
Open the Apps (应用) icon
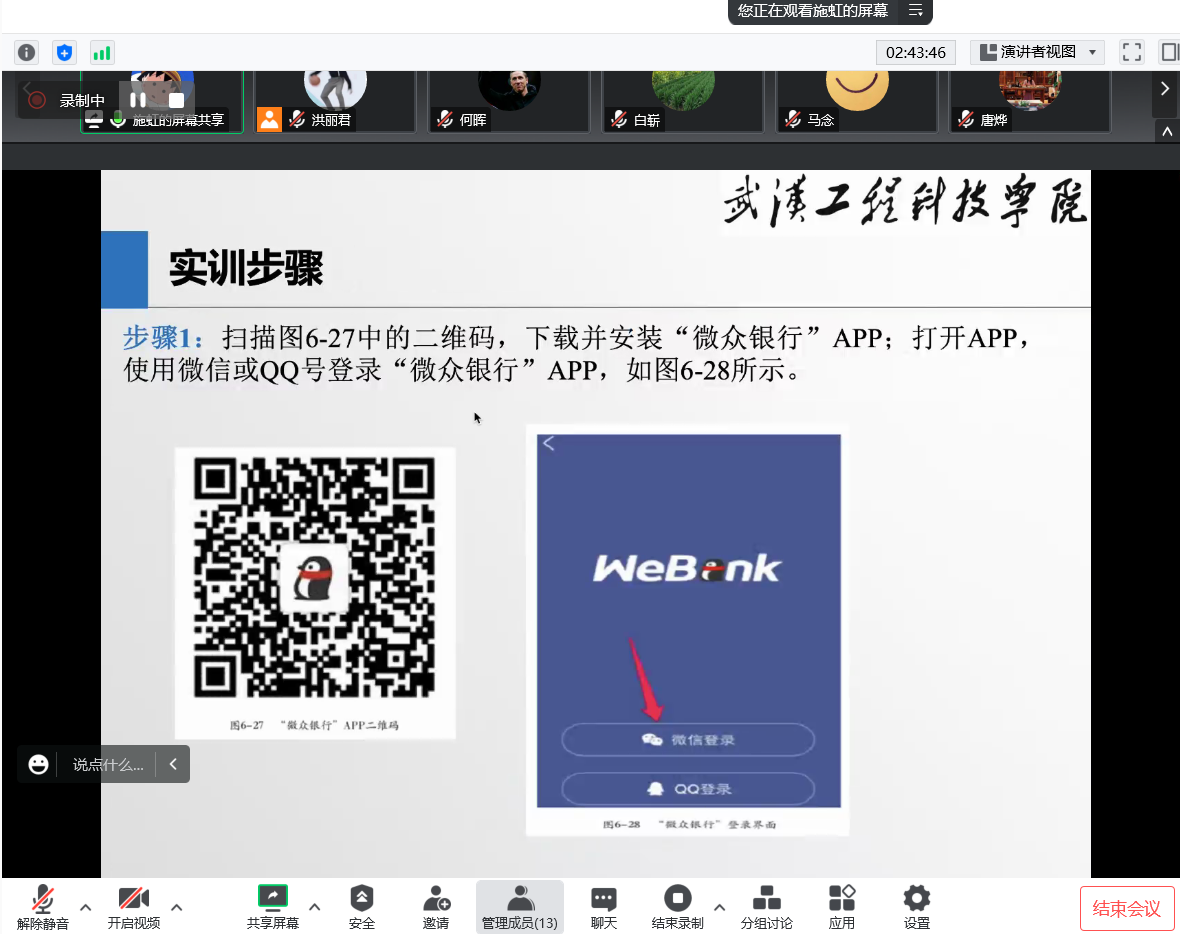pos(842,906)
